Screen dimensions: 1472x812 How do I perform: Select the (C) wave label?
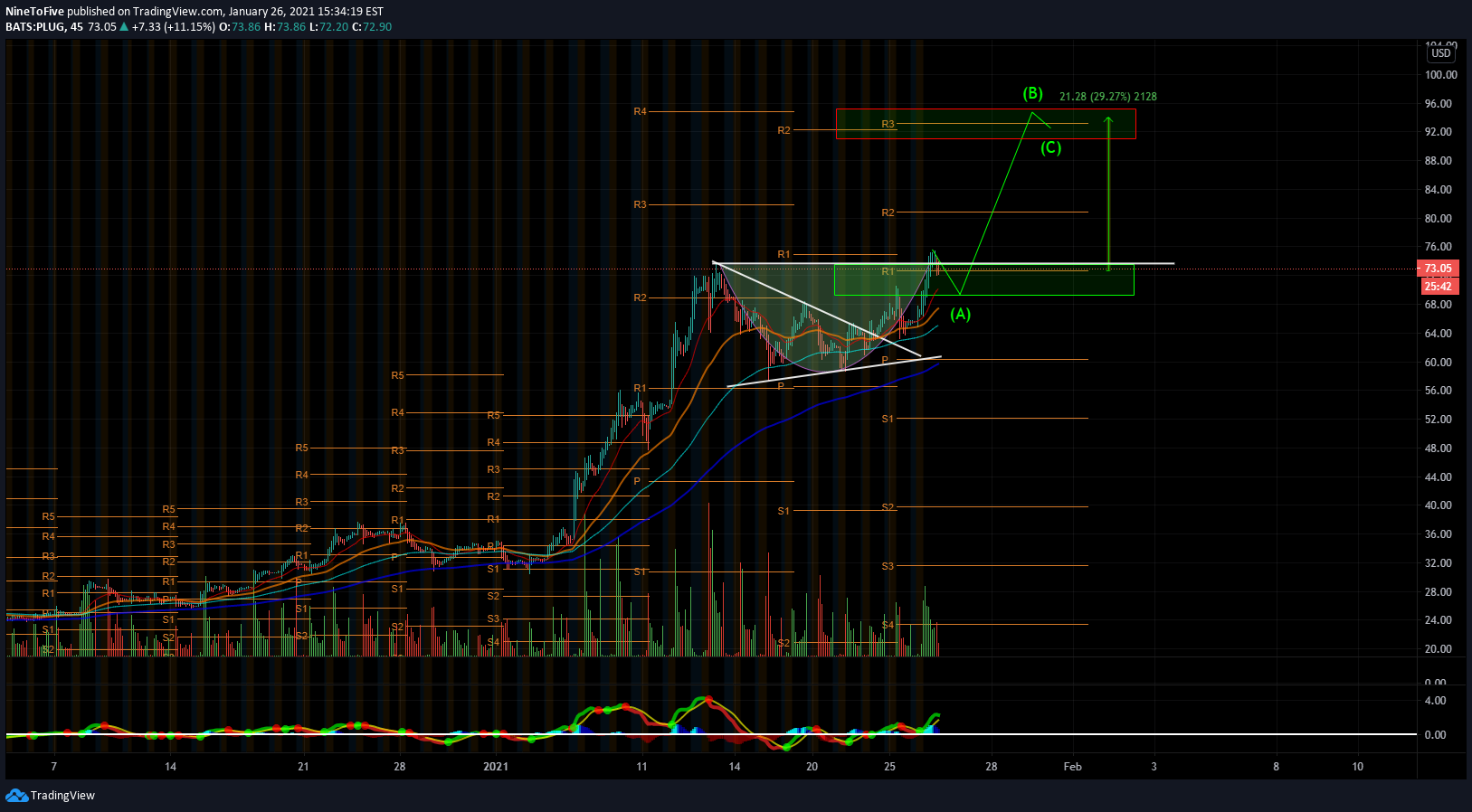tap(1050, 147)
